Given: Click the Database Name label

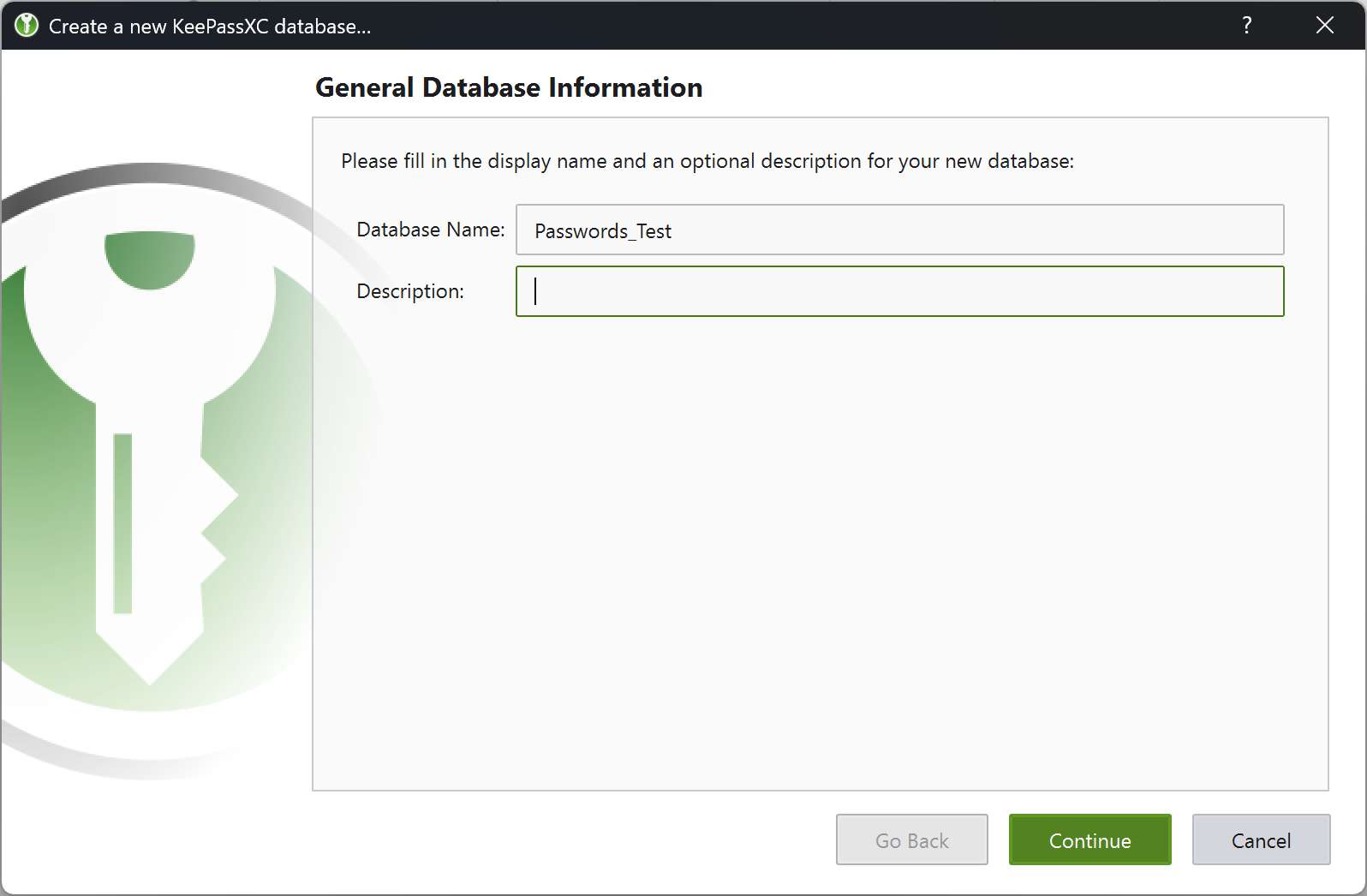Looking at the screenshot, I should point(430,230).
